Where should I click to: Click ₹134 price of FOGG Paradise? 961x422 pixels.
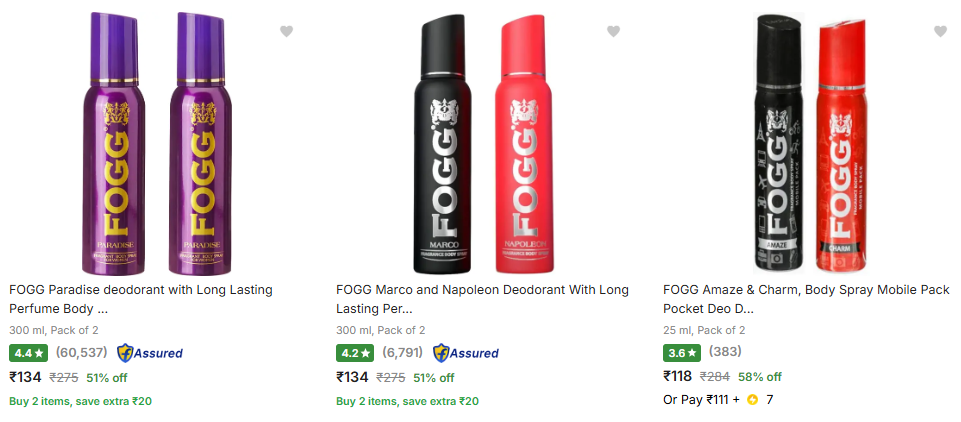(25, 377)
